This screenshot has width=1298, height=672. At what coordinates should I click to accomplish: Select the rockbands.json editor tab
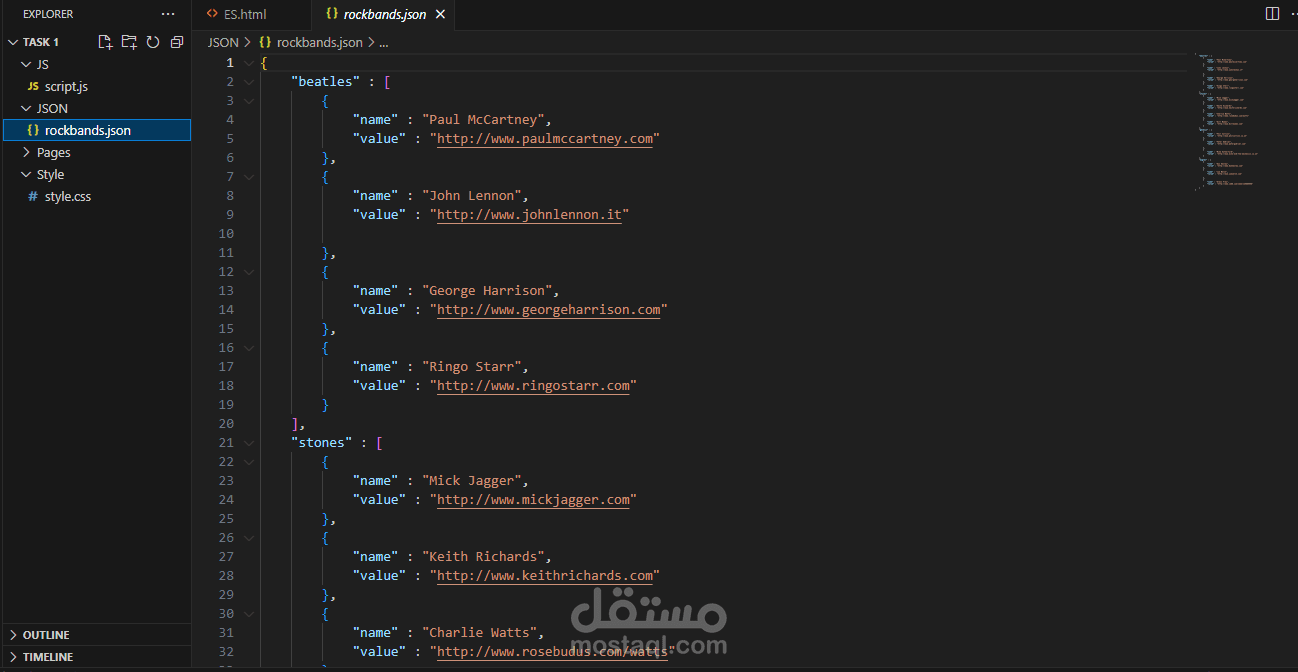385,14
